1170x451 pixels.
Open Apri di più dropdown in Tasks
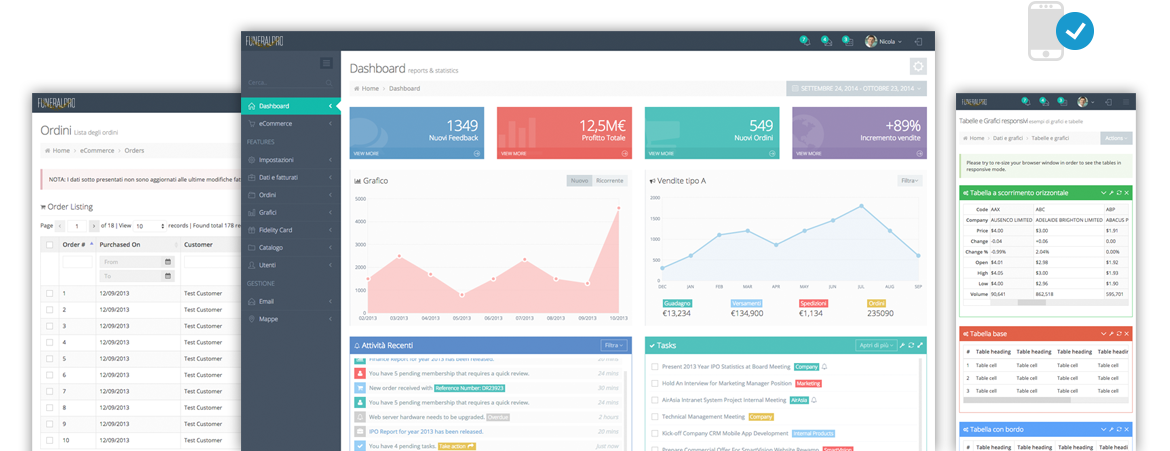pyautogui.click(x=875, y=346)
